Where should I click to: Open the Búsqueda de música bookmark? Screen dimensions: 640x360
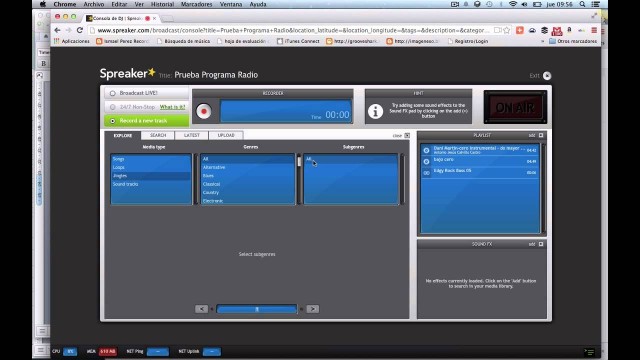[183, 41]
